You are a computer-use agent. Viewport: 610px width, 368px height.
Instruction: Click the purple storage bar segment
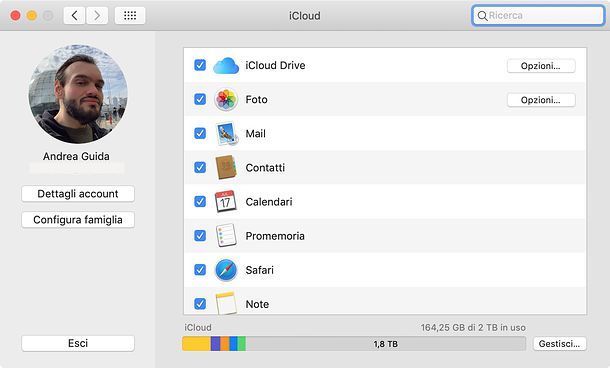[216, 344]
